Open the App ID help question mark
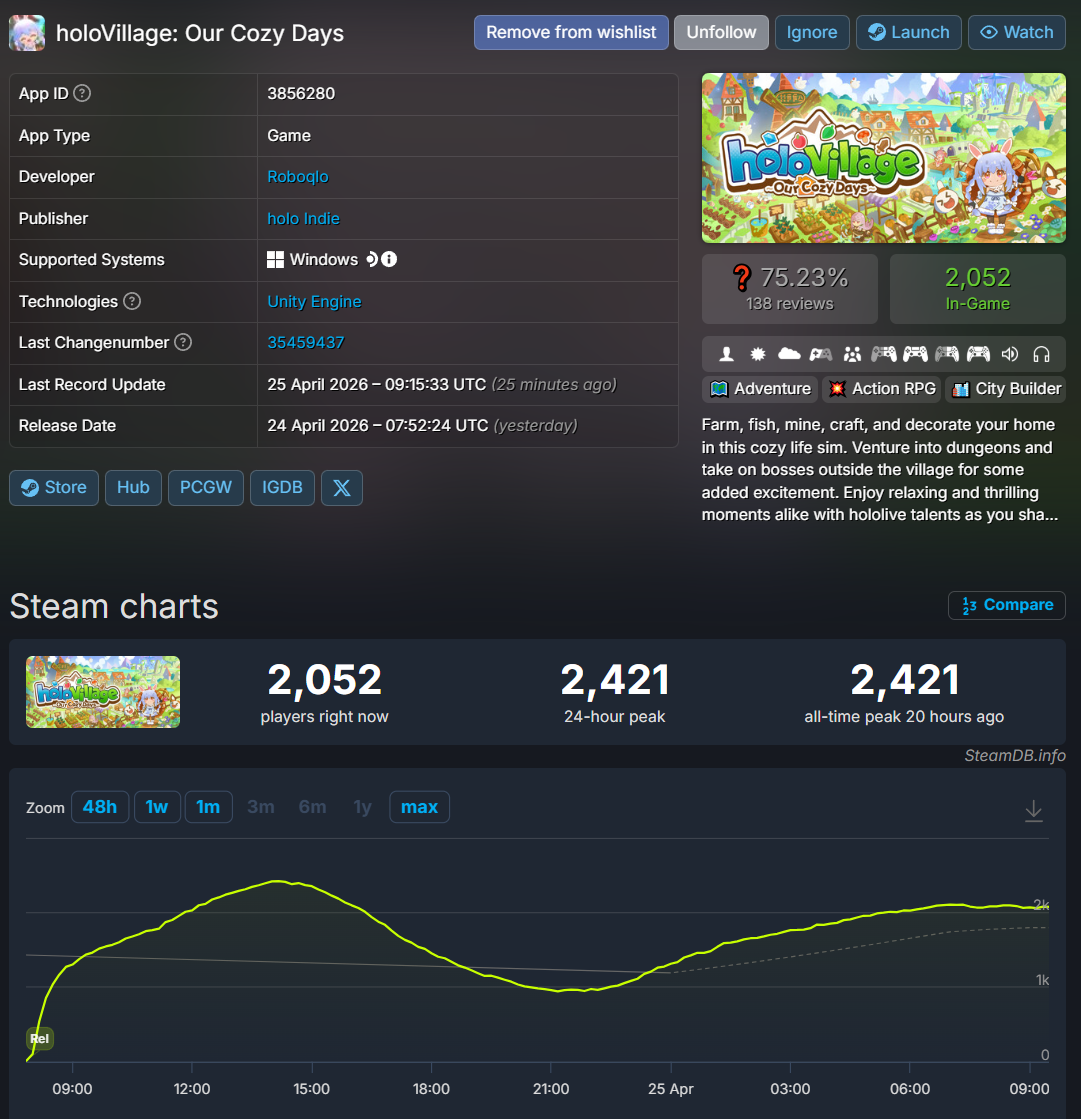Image resolution: width=1081 pixels, height=1119 pixels. coord(82,93)
